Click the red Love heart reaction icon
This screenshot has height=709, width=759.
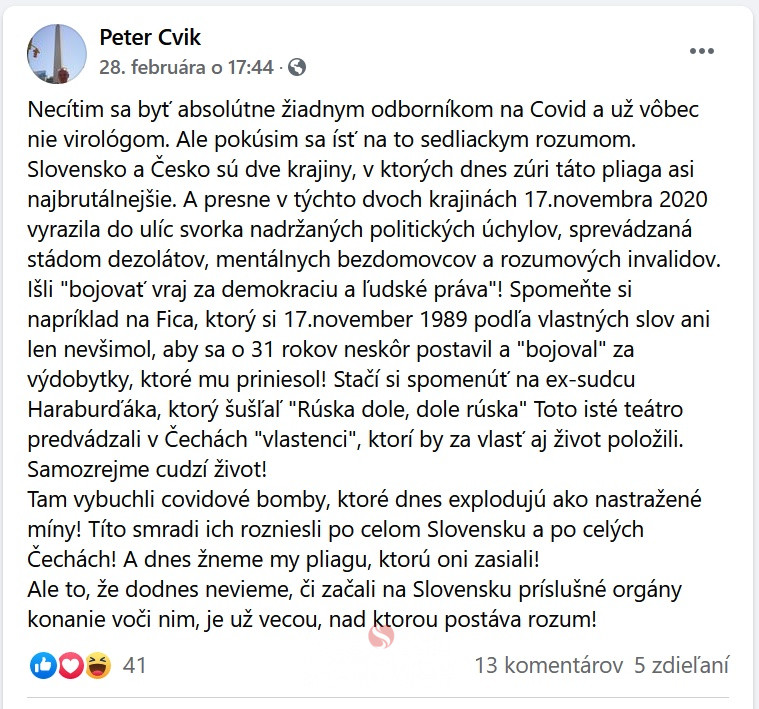(x=70, y=665)
